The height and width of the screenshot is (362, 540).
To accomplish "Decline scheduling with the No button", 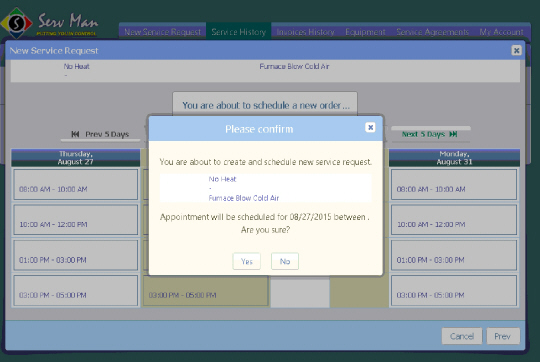I will pyautogui.click(x=285, y=261).
